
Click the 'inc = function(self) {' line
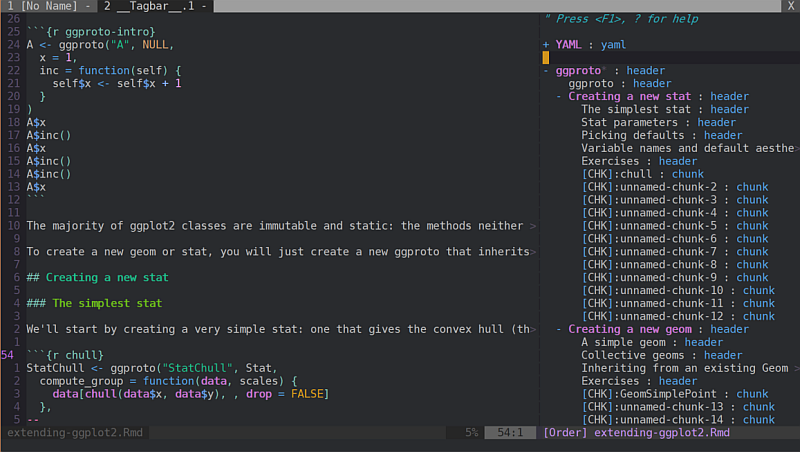coord(110,71)
